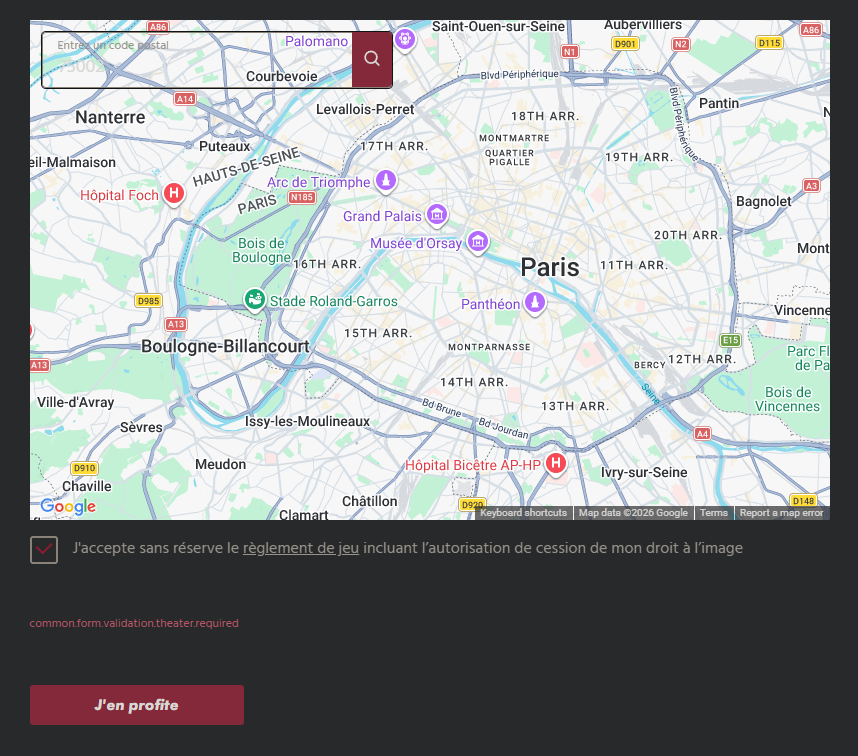Click the 20TH ARR. label
The width and height of the screenshot is (858, 756).
coord(688,235)
